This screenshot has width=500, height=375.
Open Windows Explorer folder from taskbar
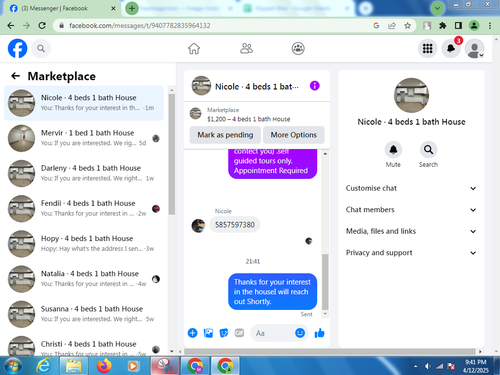pos(74,366)
